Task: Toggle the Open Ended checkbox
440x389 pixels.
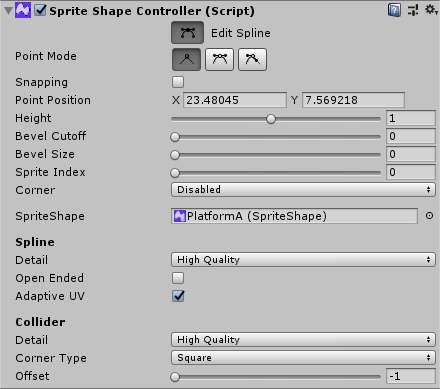Action: 178,278
